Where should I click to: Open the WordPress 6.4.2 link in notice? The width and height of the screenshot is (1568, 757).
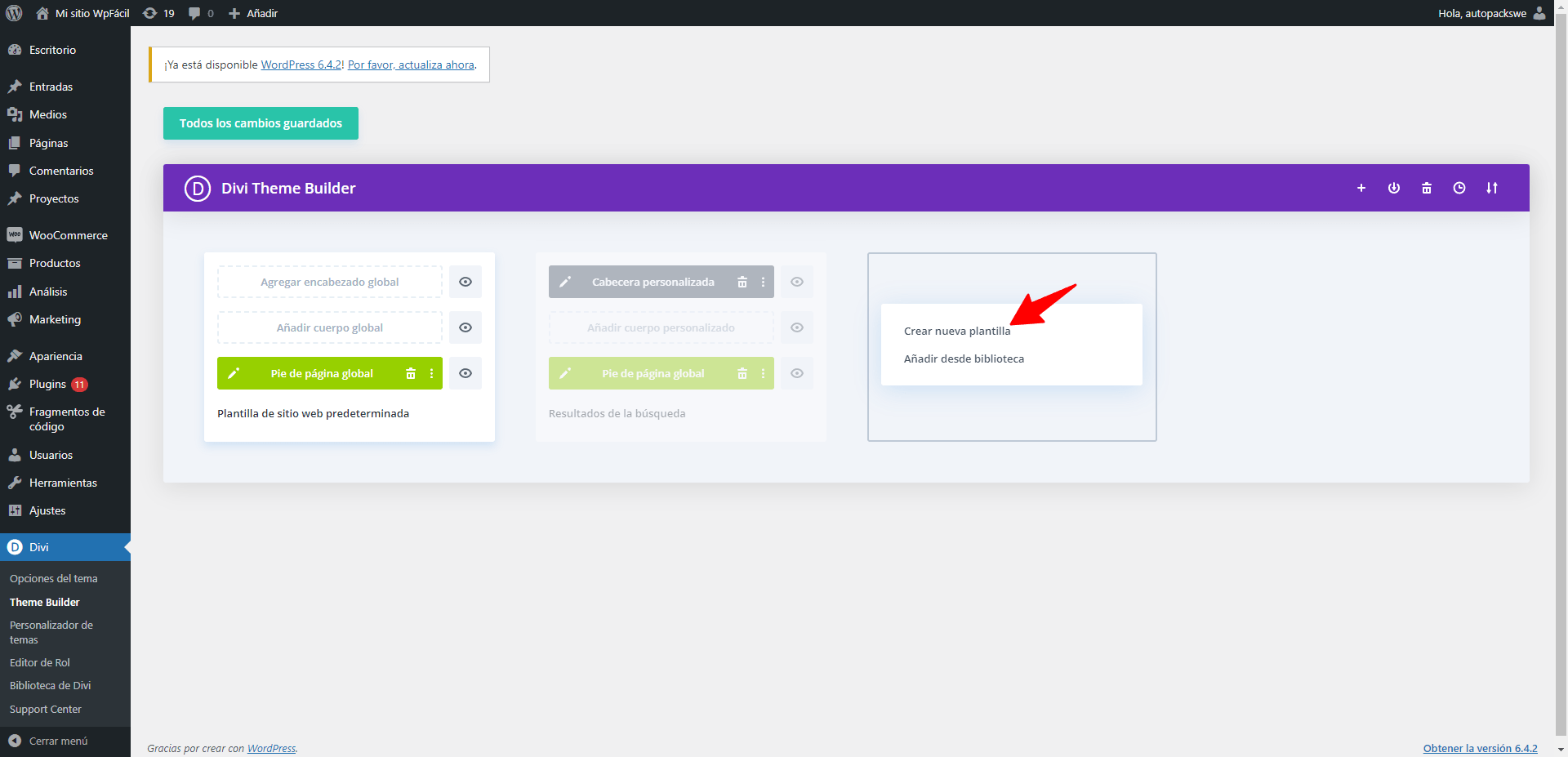click(x=301, y=65)
